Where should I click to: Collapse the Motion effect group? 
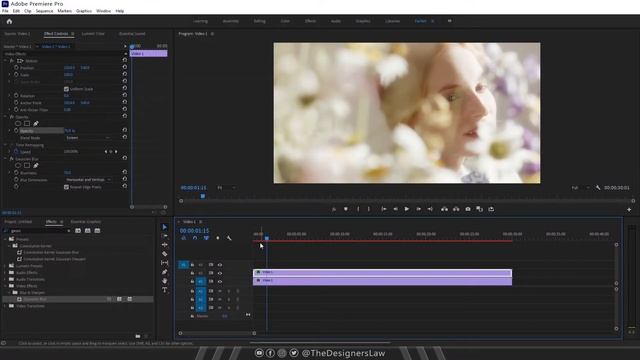[6, 61]
